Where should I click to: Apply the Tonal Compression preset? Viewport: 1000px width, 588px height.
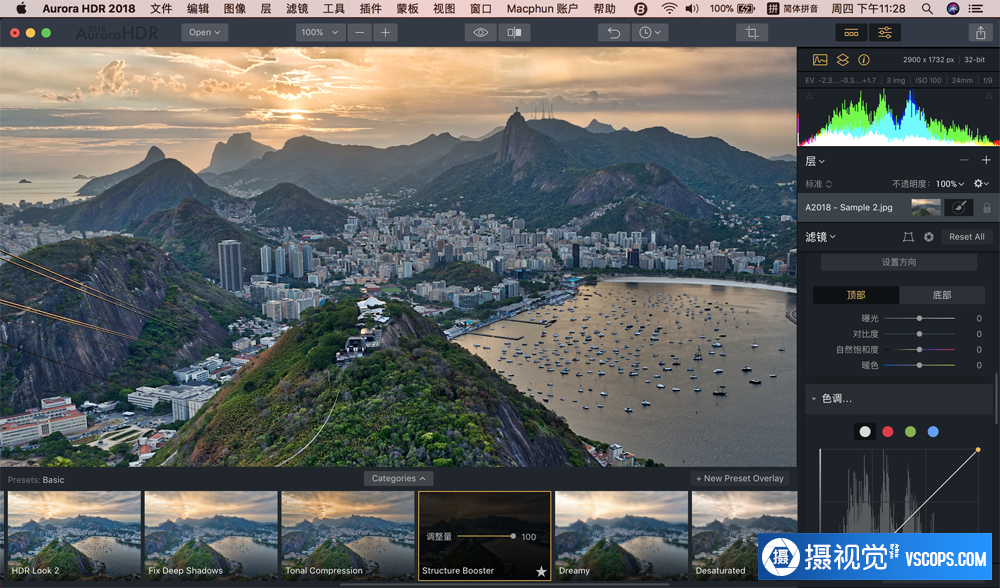coord(348,536)
